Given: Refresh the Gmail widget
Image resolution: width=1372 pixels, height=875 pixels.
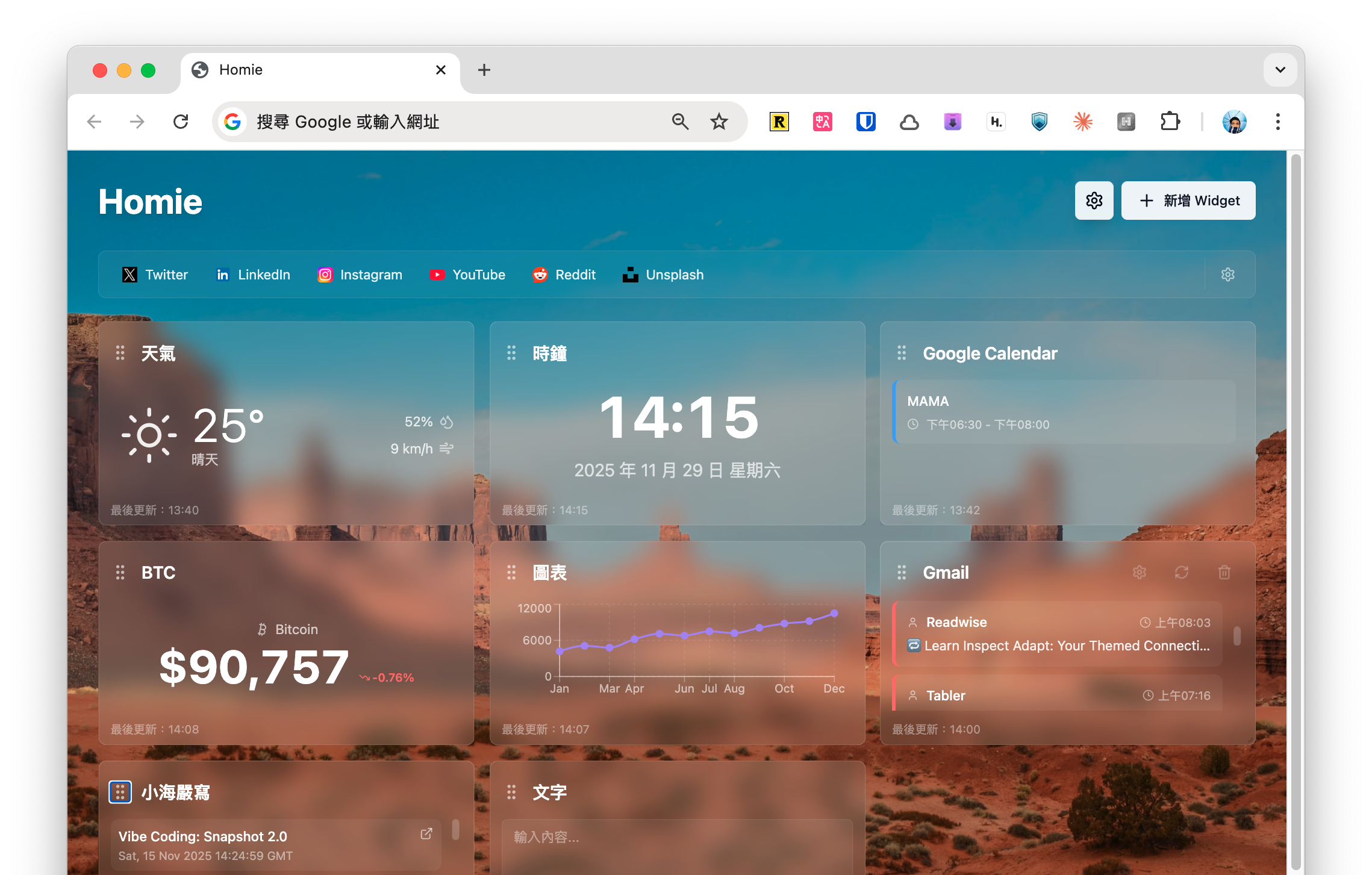Looking at the screenshot, I should 1181,572.
